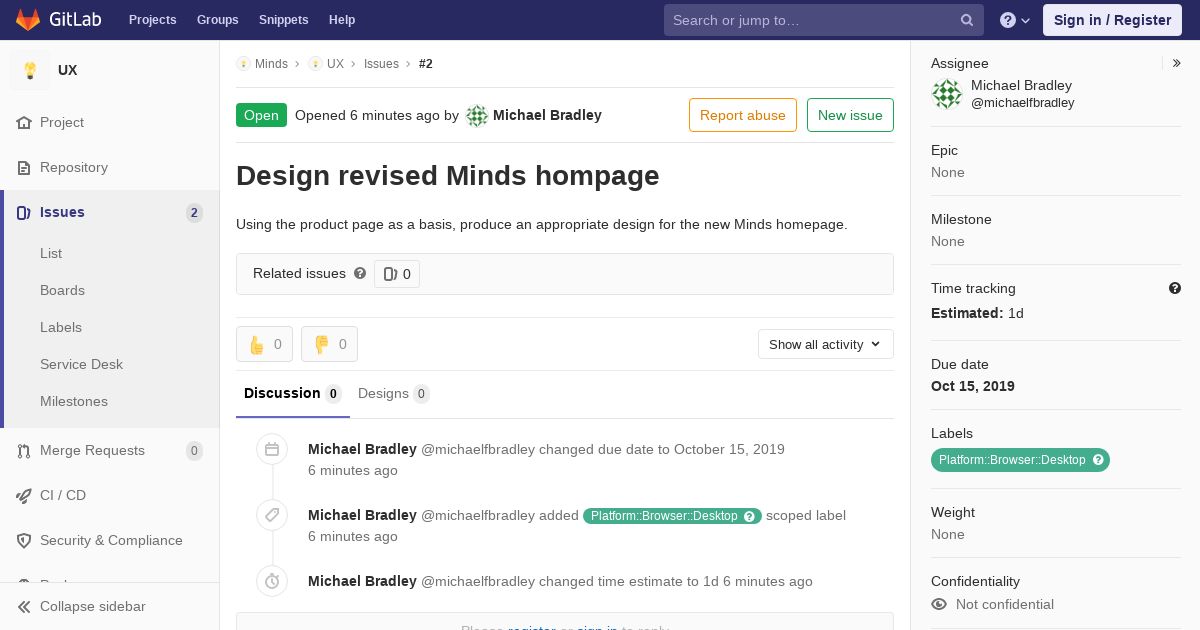Click help icon on activity scoped label

point(750,516)
